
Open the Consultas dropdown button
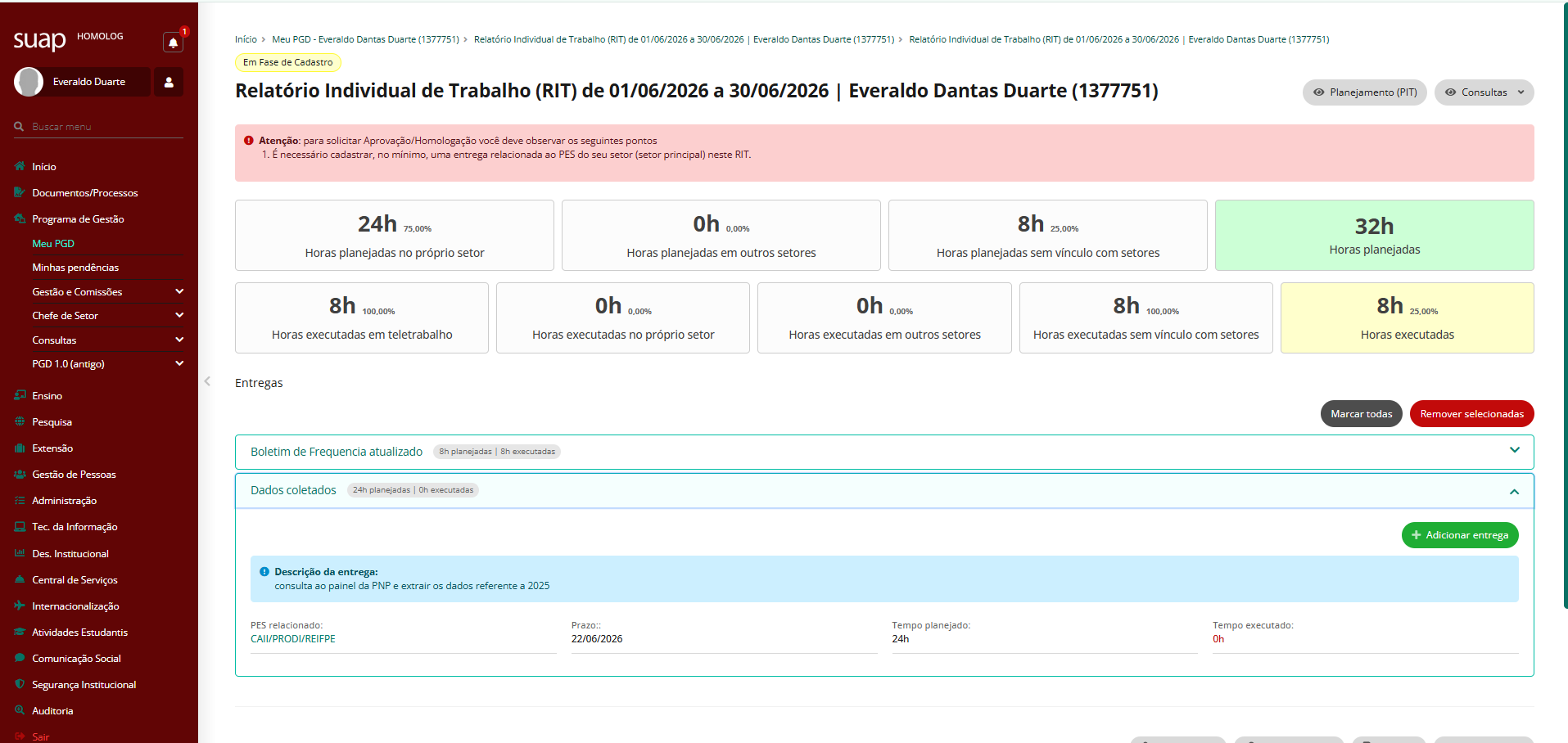coord(1484,92)
